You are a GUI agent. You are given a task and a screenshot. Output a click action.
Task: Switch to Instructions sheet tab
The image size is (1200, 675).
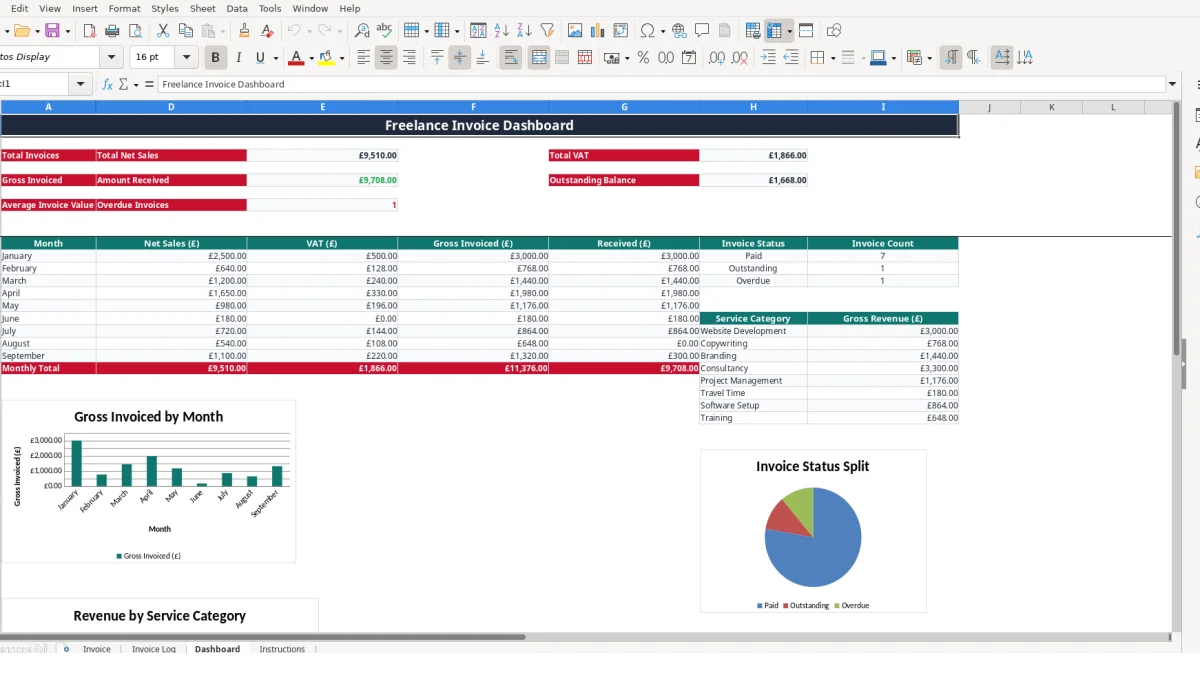coord(282,649)
